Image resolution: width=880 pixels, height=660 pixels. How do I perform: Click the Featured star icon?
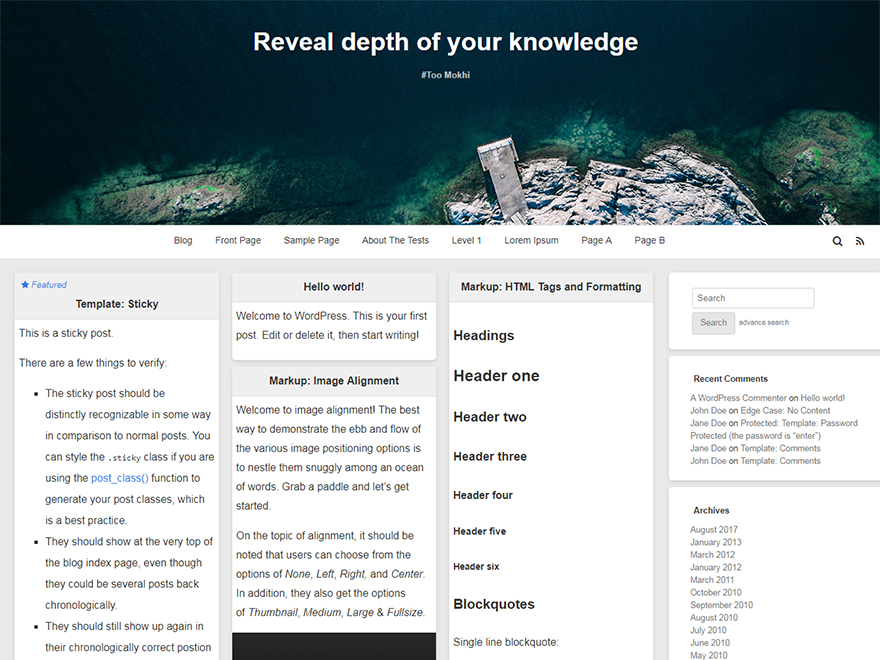(26, 285)
